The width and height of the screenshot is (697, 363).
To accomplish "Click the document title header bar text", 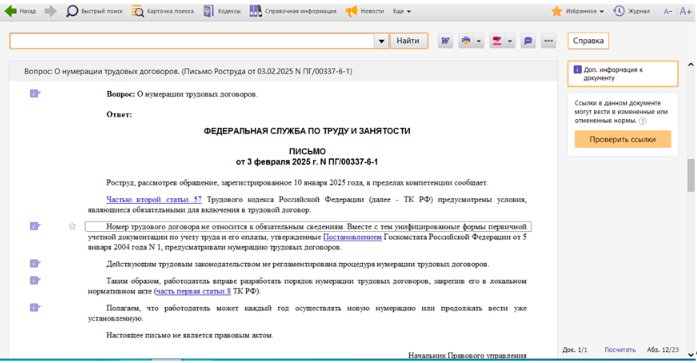I will [x=188, y=71].
